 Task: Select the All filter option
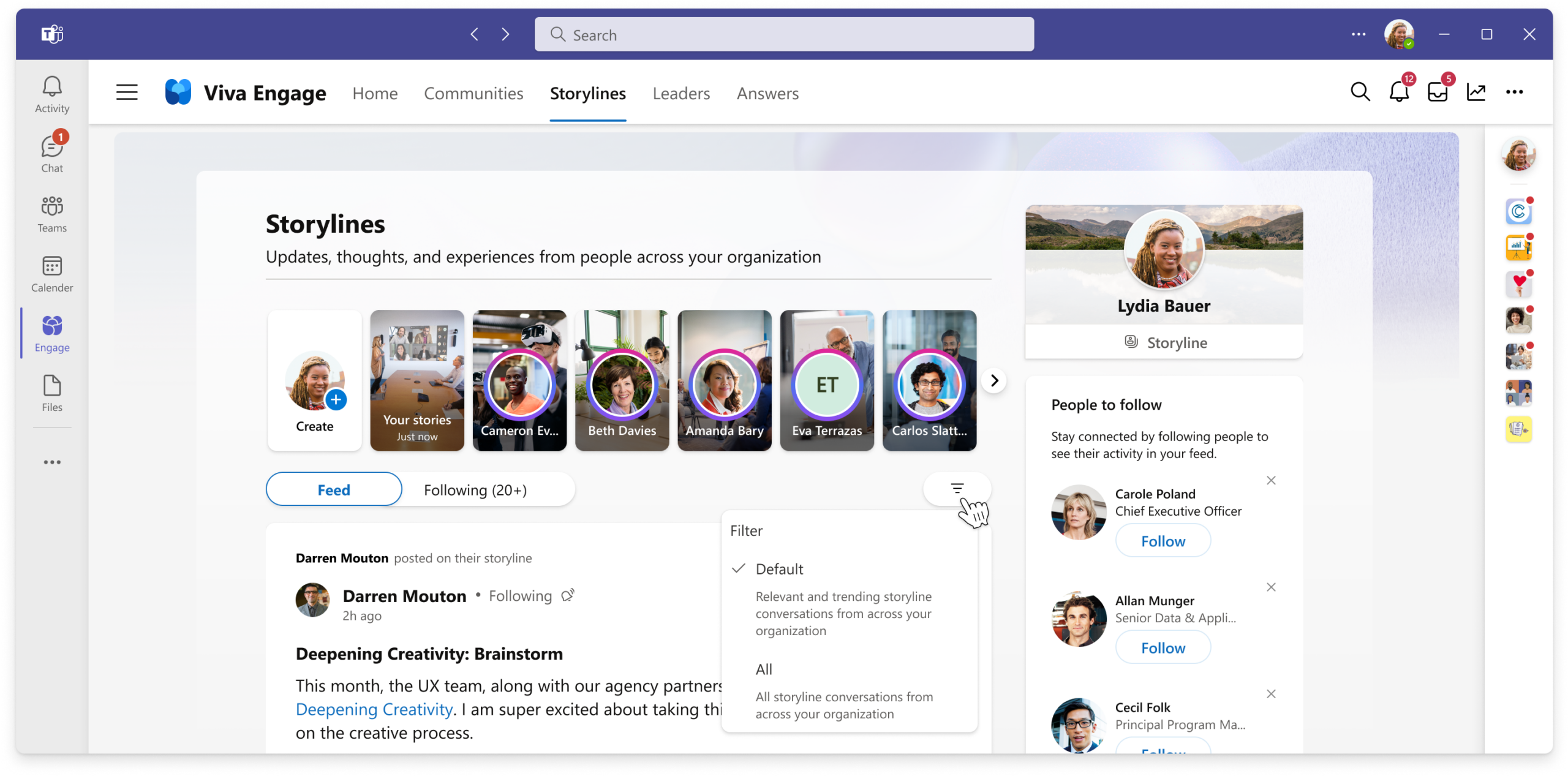(x=850, y=690)
